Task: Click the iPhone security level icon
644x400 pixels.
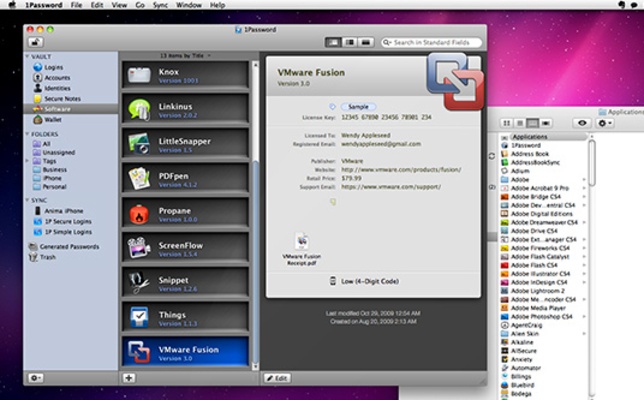Action: pos(333,281)
